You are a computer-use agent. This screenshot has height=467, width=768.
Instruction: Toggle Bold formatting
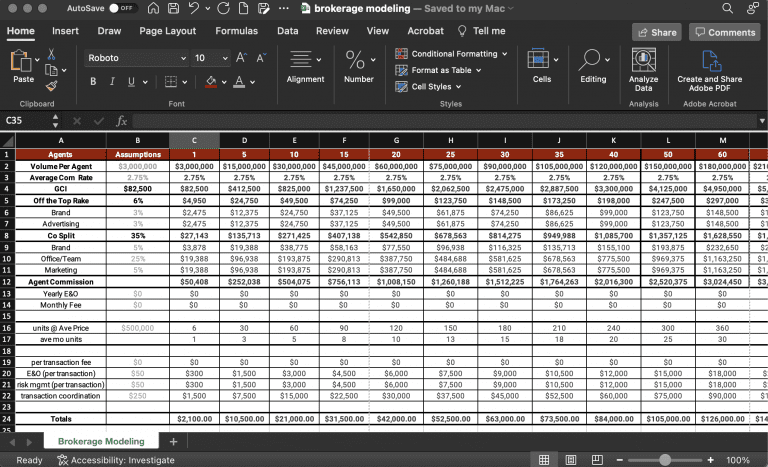coord(93,82)
